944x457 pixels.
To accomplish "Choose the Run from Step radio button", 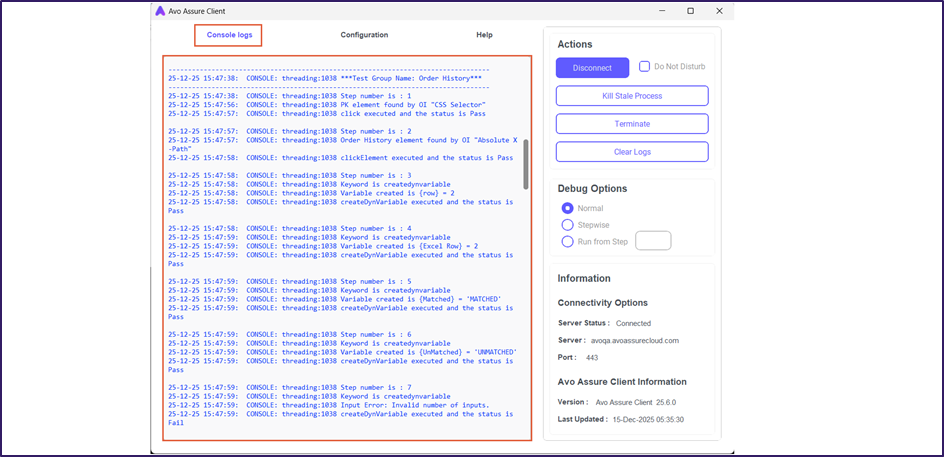I will 568,241.
